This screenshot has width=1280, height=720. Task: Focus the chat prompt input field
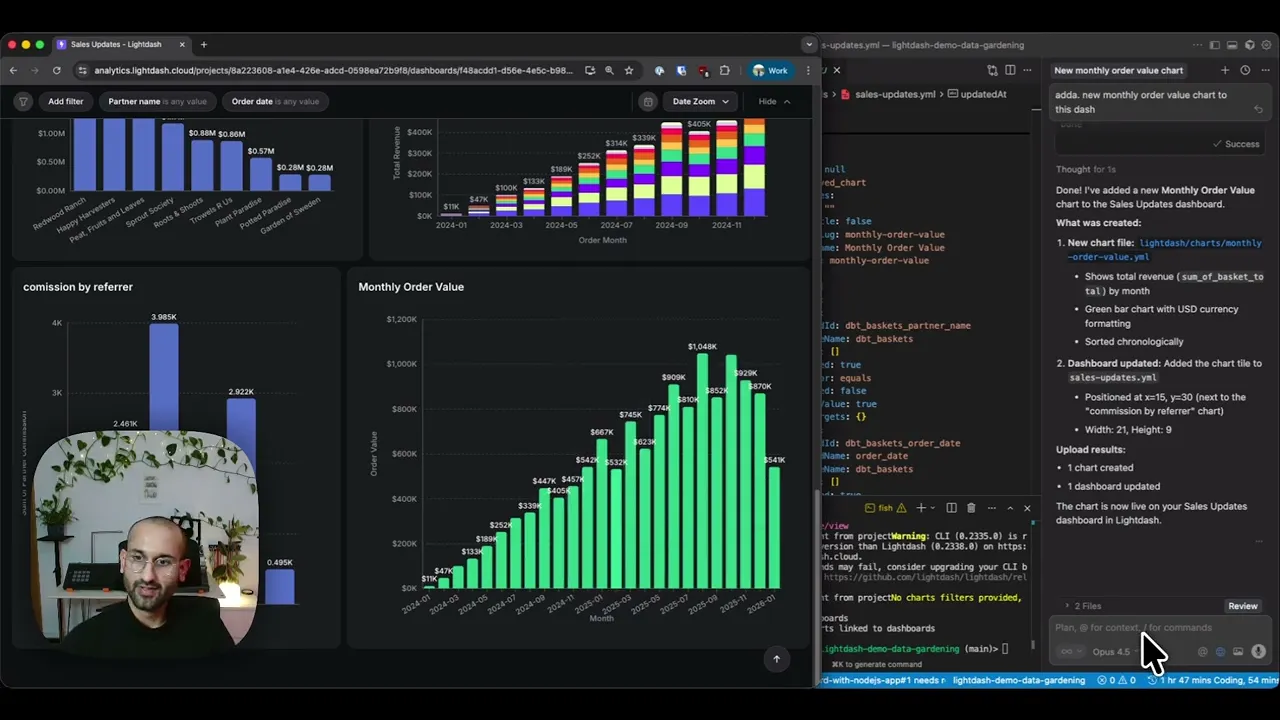(x=1160, y=628)
